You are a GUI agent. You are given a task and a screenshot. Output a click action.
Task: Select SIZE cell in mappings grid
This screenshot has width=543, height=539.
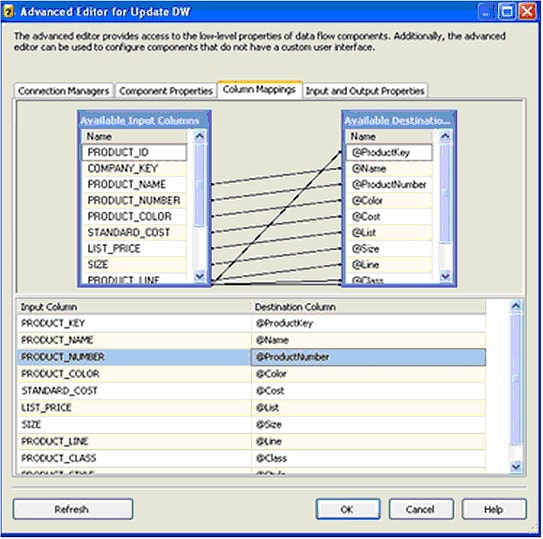tap(134, 424)
